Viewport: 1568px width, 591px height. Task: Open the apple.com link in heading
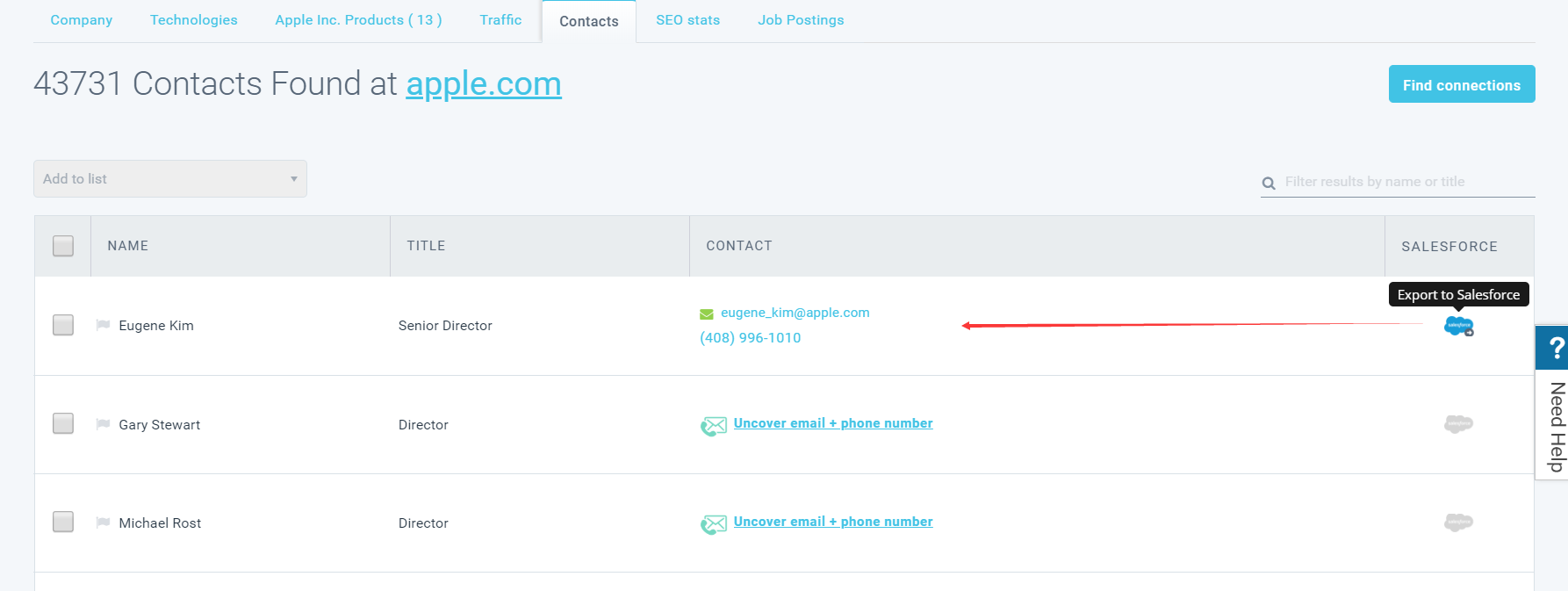click(483, 84)
